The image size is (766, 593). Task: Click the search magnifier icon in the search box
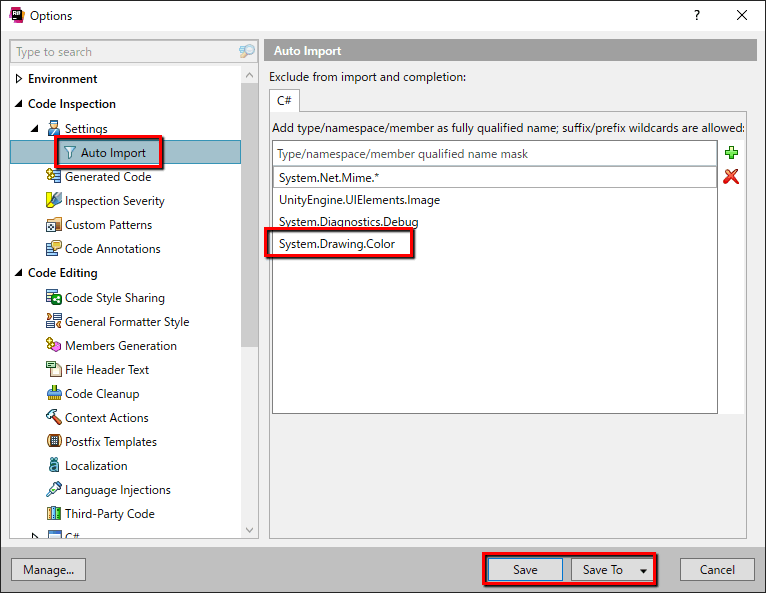tap(247, 51)
